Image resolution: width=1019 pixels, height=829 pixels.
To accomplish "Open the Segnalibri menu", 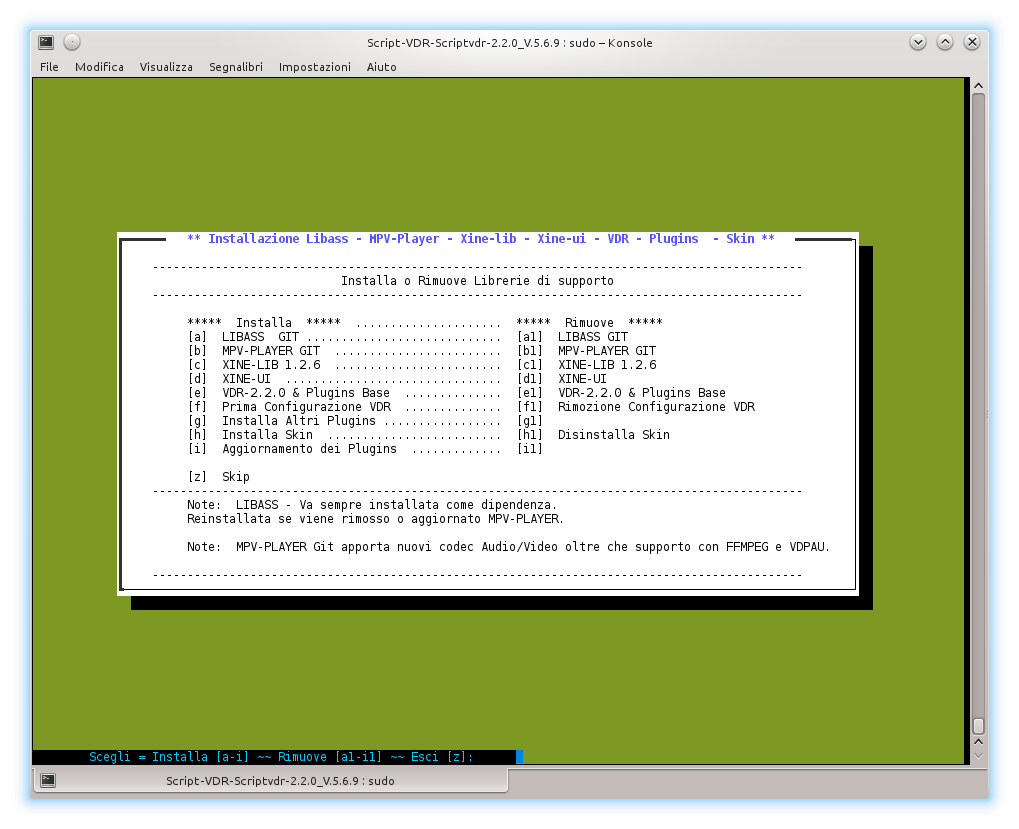I will [x=235, y=67].
